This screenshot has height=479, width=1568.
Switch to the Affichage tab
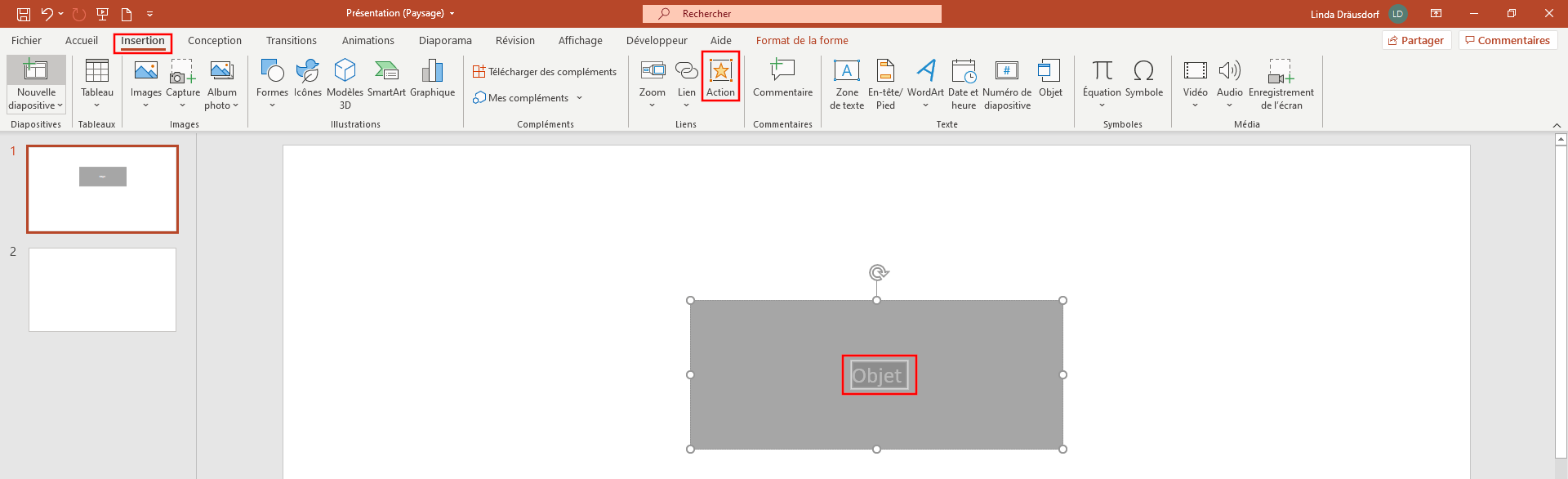tap(581, 41)
